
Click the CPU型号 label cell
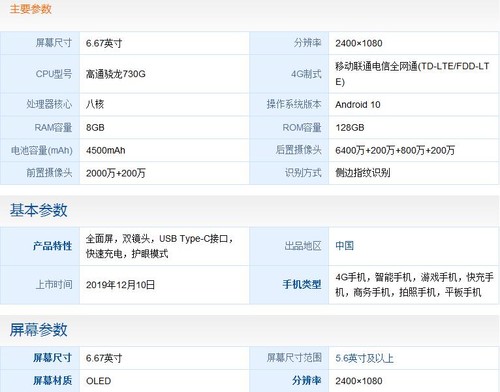(40, 74)
